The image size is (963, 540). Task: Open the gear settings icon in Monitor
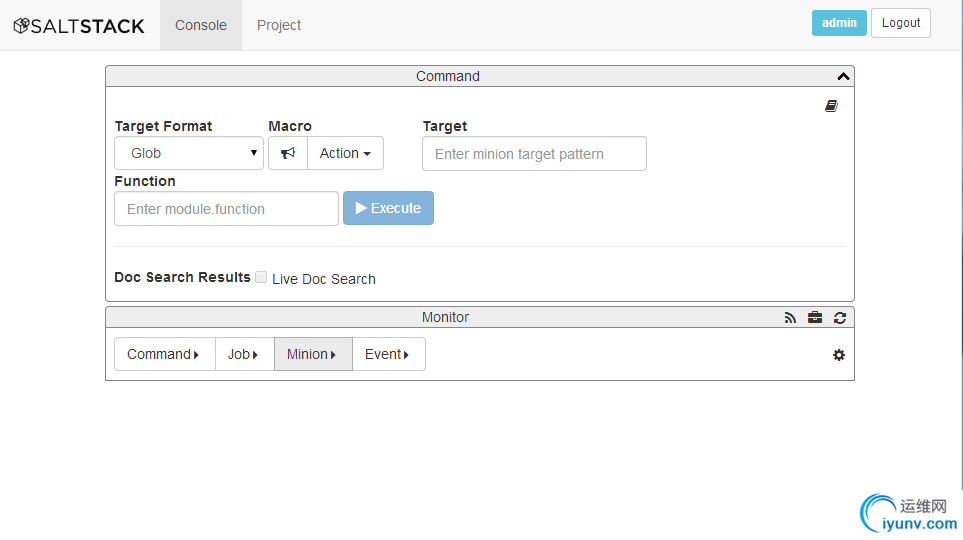tap(839, 355)
